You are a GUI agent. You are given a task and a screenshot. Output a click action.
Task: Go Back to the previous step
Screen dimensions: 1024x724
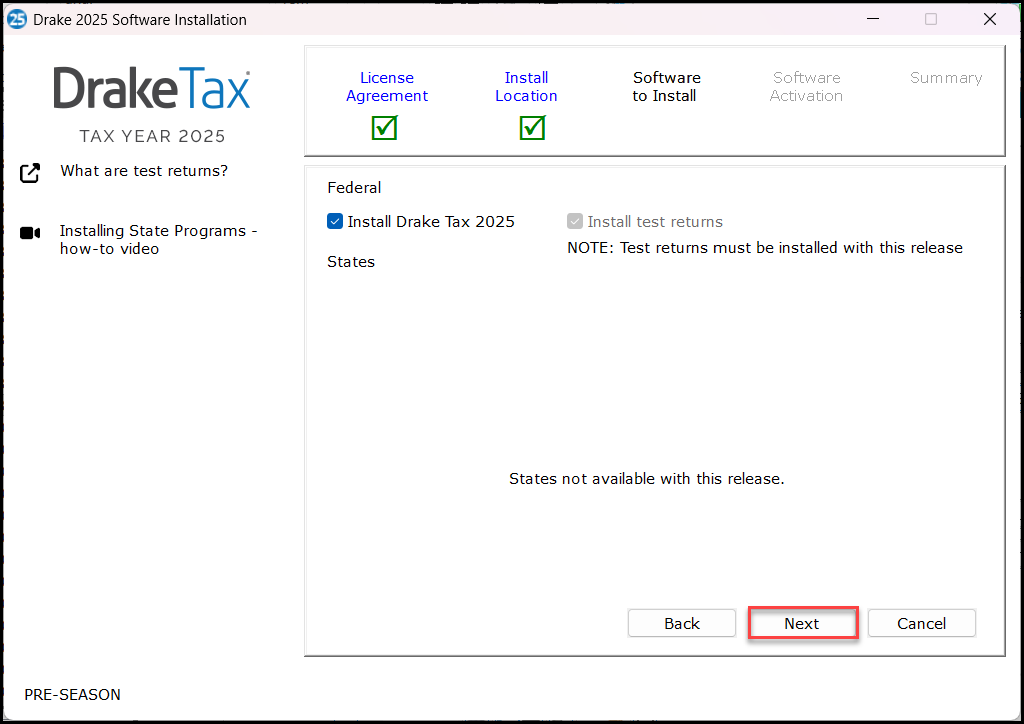[681, 622]
